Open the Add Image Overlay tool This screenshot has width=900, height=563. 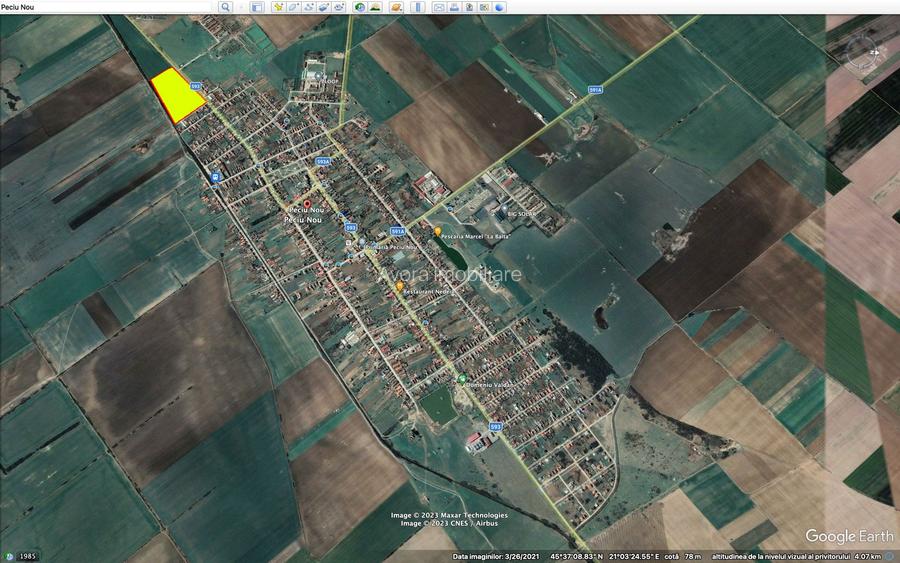[x=324, y=7]
